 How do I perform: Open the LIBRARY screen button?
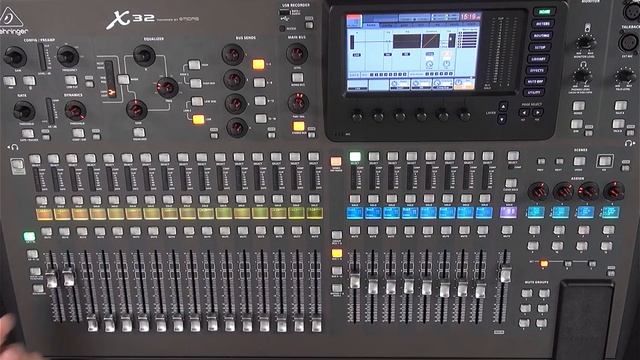point(538,59)
